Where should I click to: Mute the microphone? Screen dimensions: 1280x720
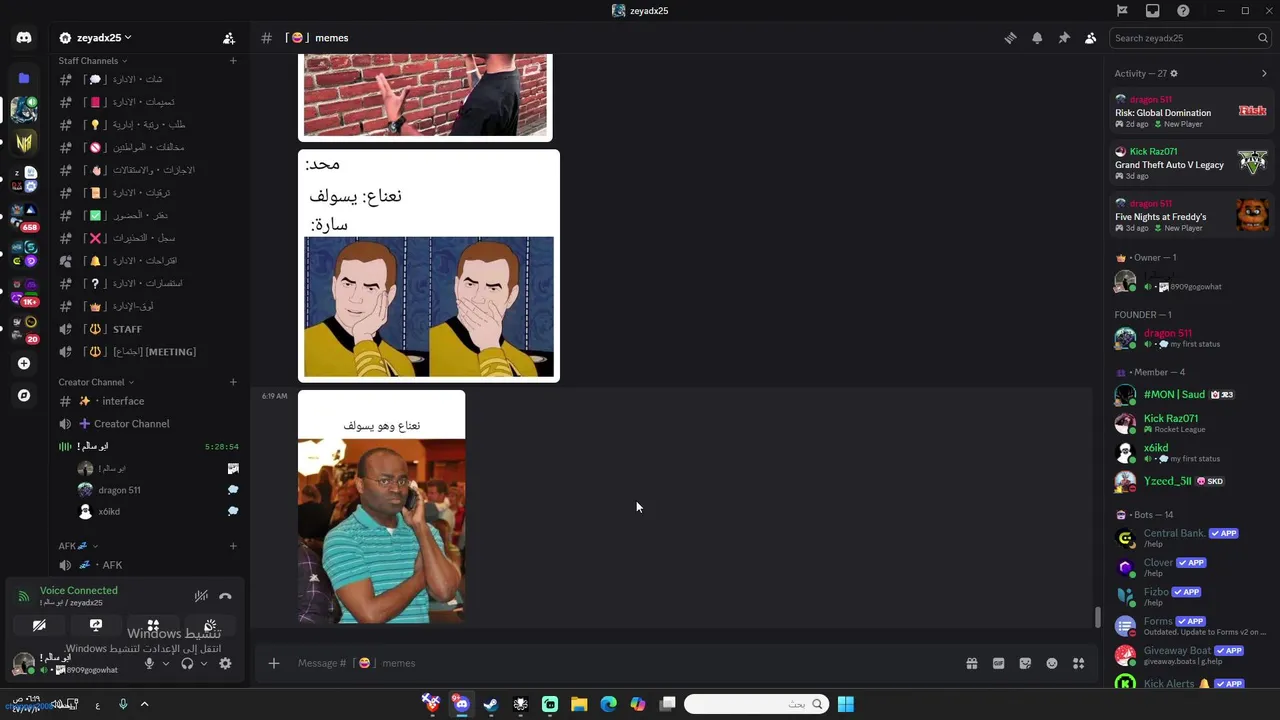coord(149,663)
